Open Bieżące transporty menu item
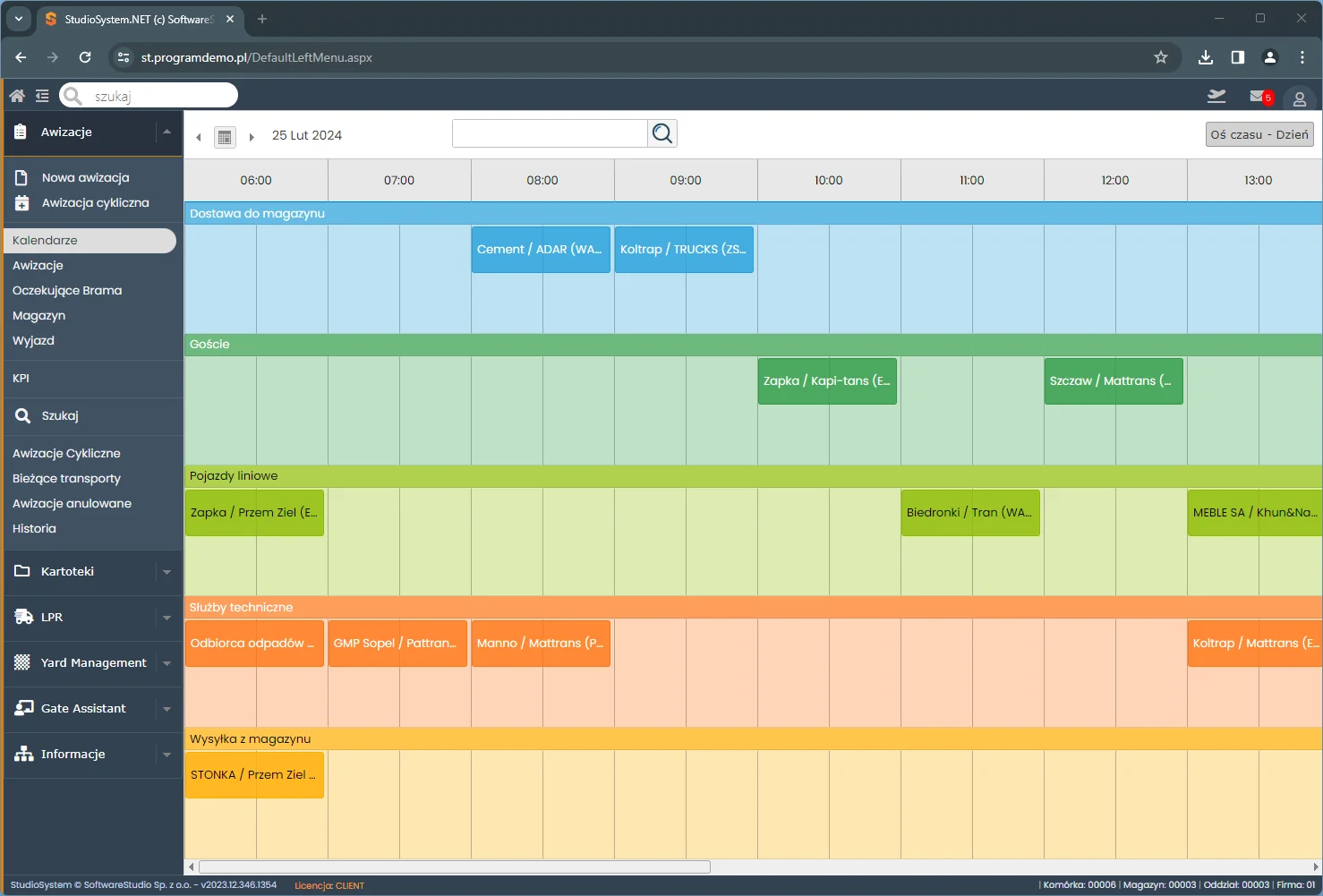Image resolution: width=1323 pixels, height=896 pixels. 66,478
